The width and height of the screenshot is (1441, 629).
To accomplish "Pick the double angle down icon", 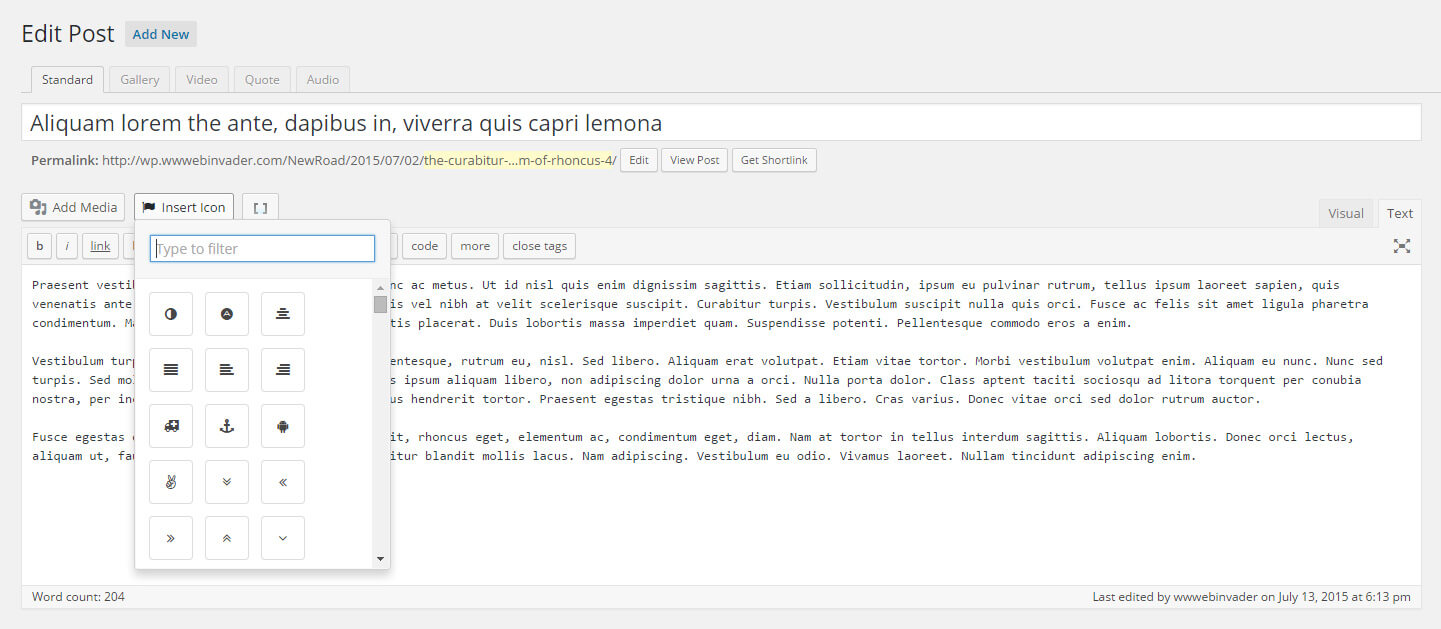I will [x=227, y=482].
